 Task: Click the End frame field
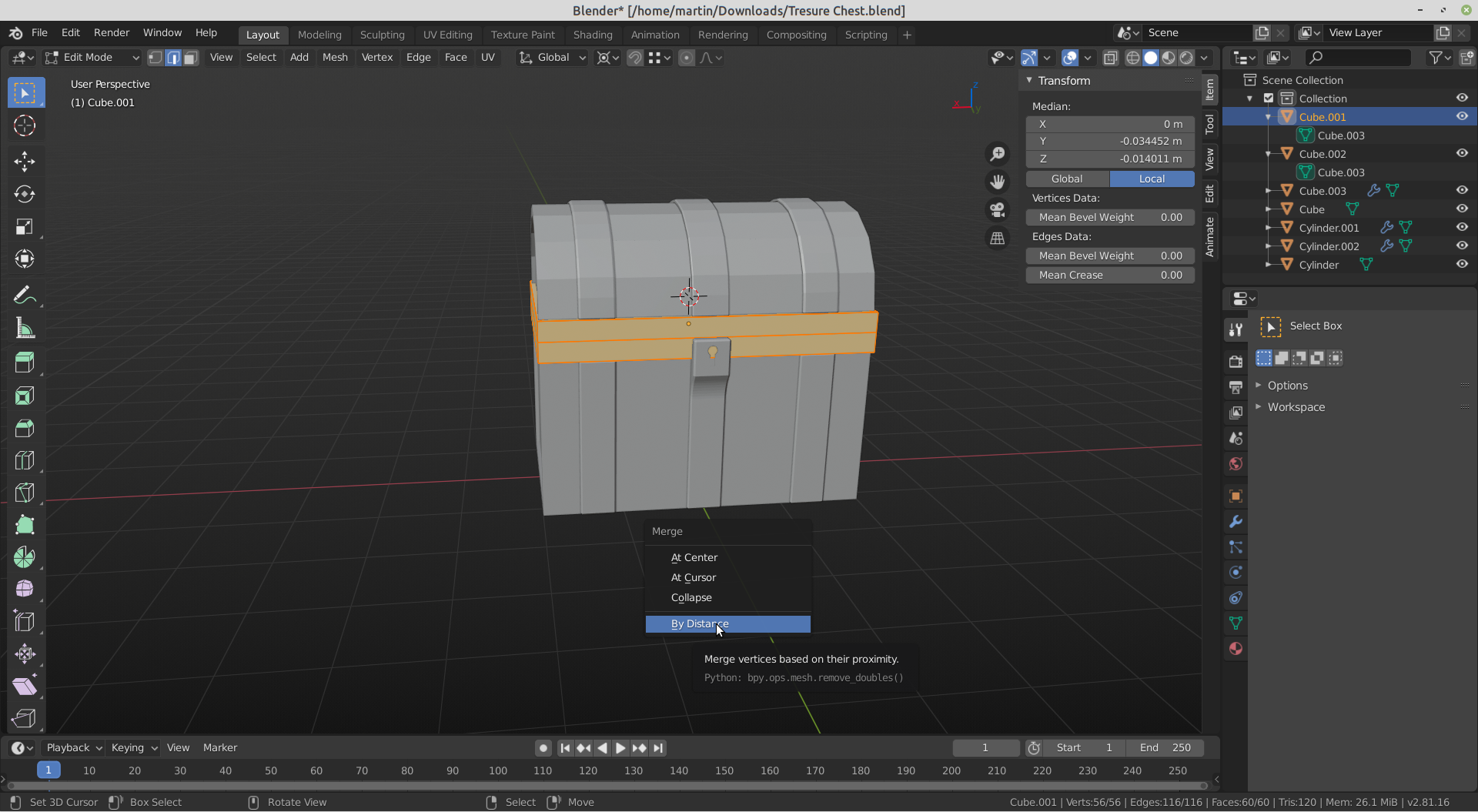[1165, 748]
